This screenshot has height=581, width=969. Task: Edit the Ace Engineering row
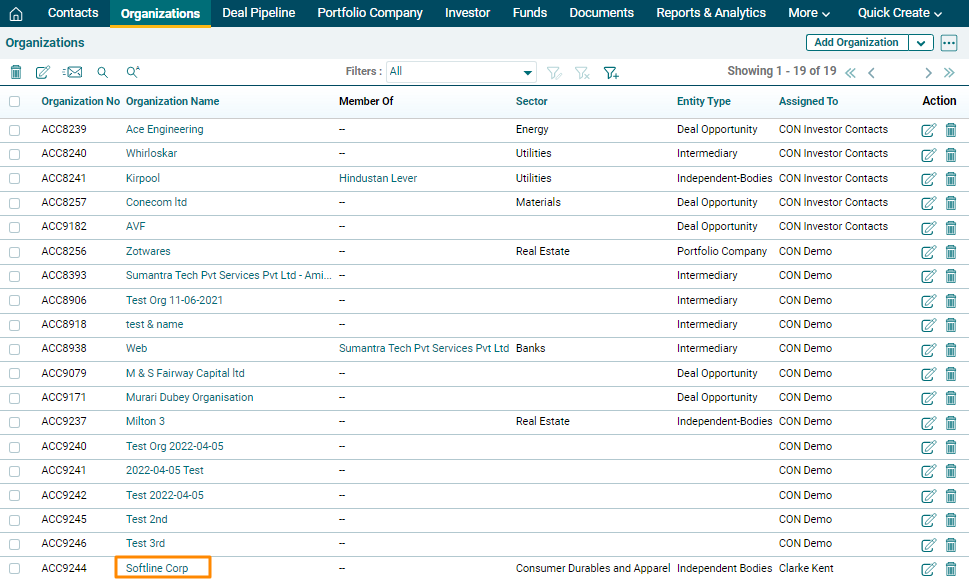[928, 130]
